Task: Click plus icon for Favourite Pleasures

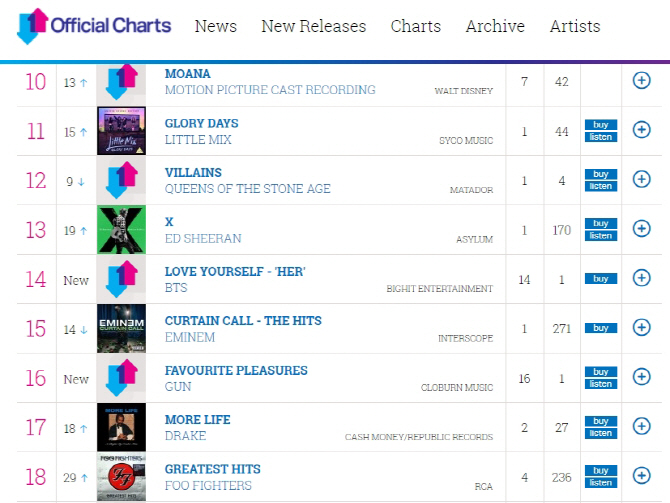Action: click(x=641, y=377)
